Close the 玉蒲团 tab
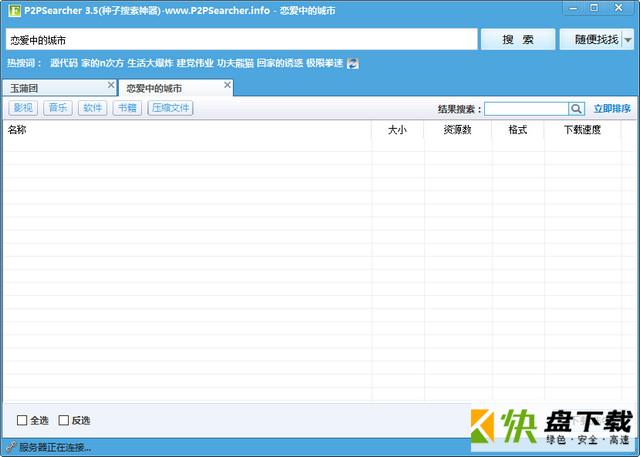Image resolution: width=640 pixels, height=457 pixels. click(x=111, y=84)
